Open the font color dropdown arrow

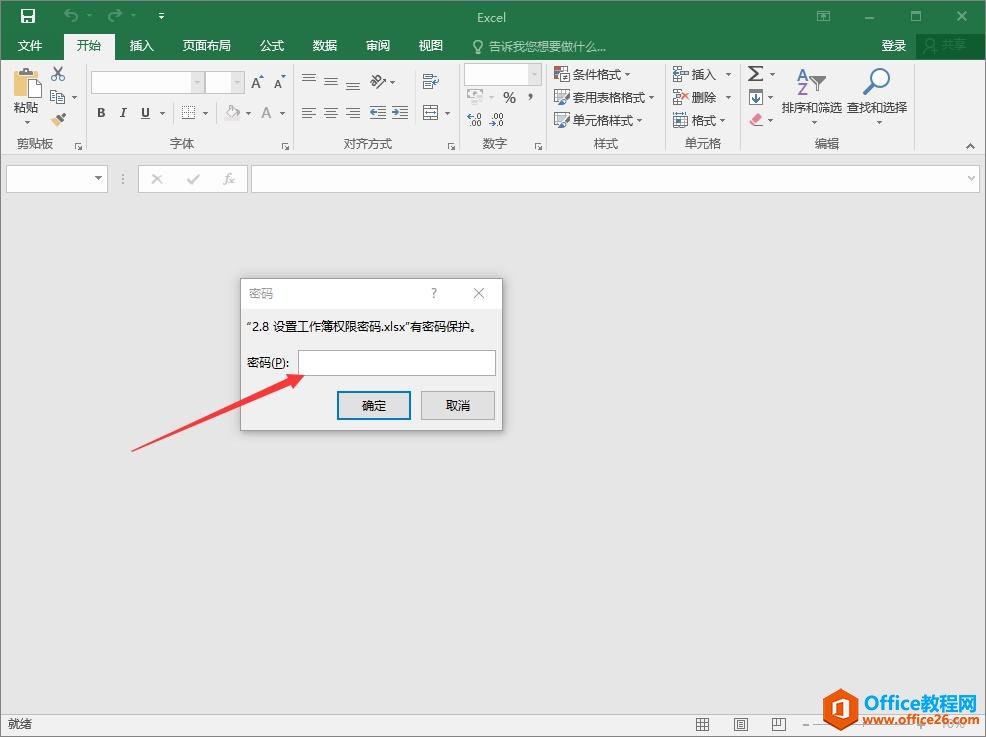281,113
